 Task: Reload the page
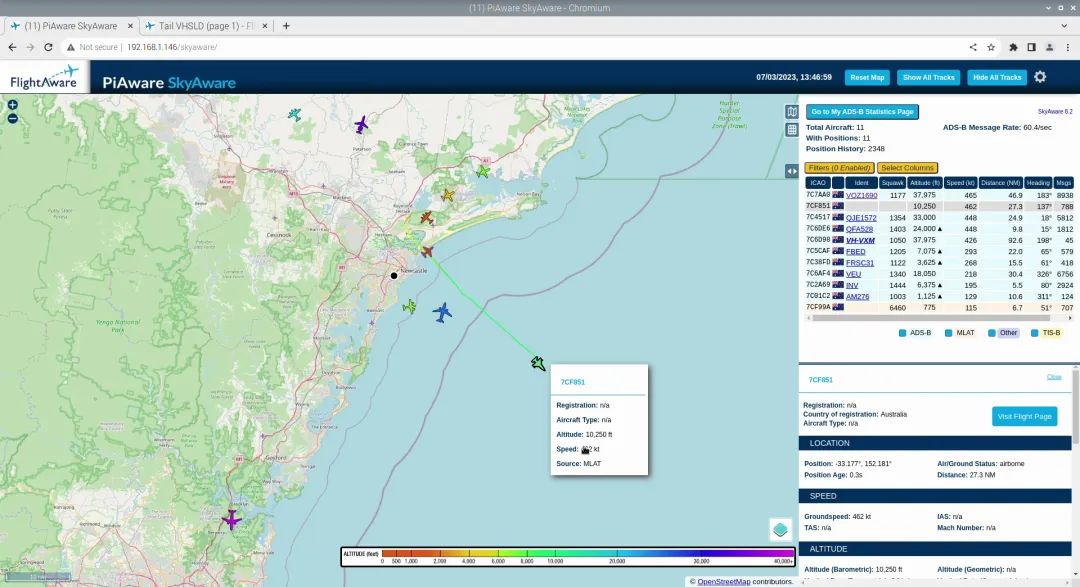pyautogui.click(x=48, y=48)
